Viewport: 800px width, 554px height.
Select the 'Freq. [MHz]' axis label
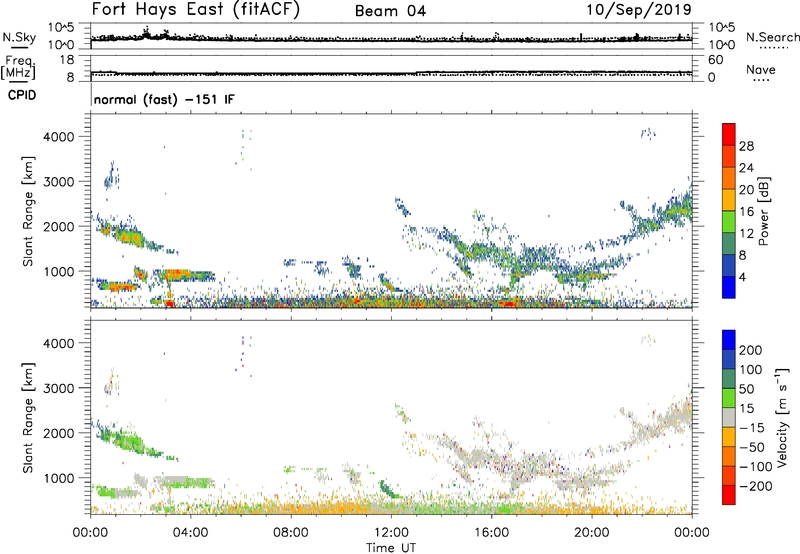coord(18,68)
